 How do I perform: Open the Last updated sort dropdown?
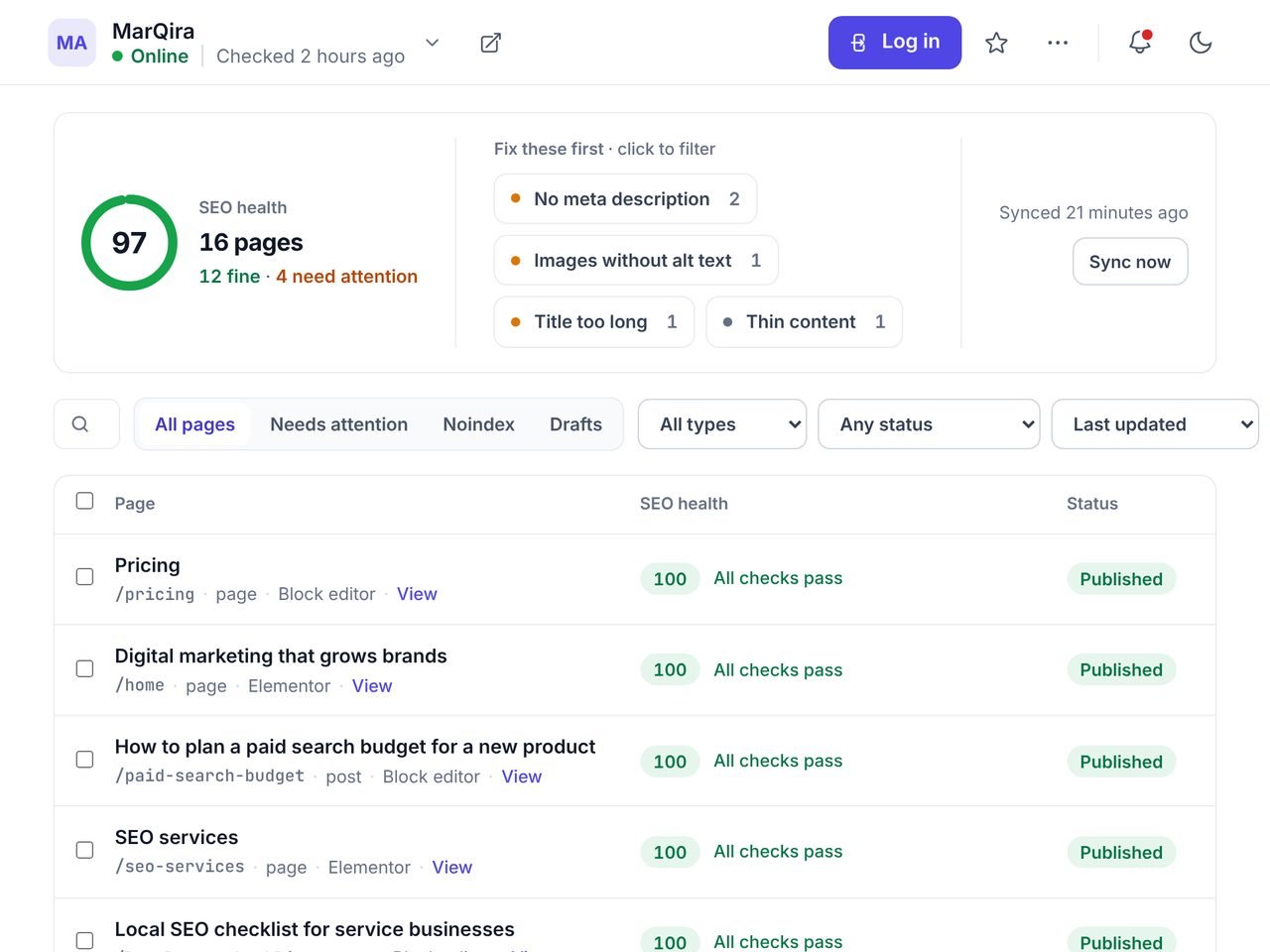click(1155, 424)
